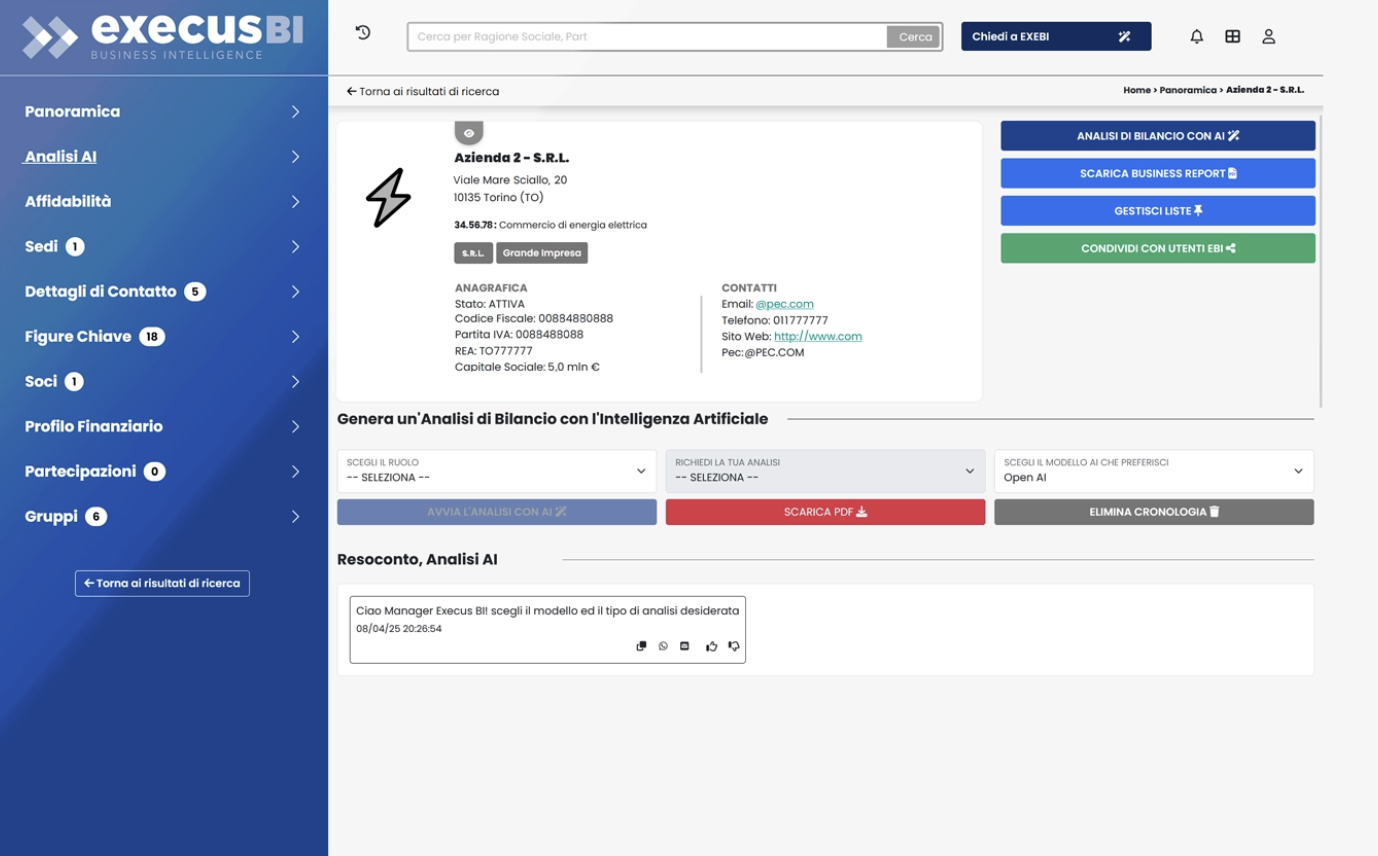Copy the AI chat message

pos(641,646)
